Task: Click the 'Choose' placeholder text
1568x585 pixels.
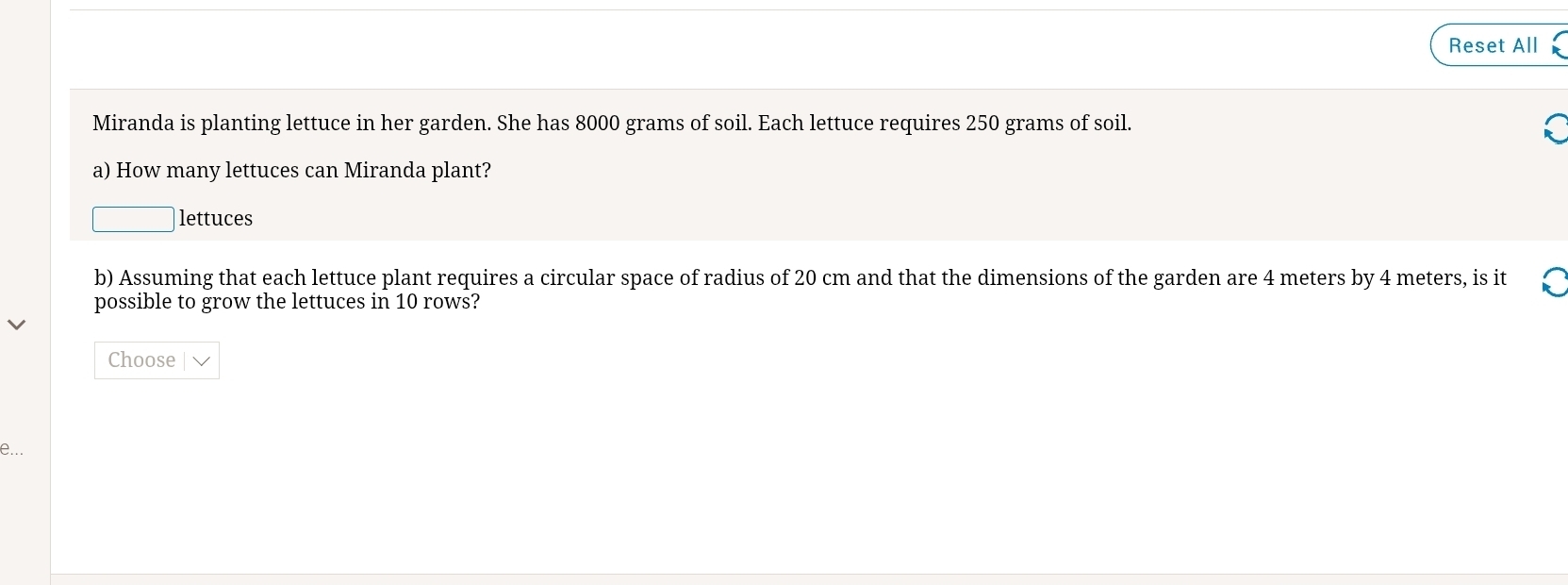Action: [141, 360]
